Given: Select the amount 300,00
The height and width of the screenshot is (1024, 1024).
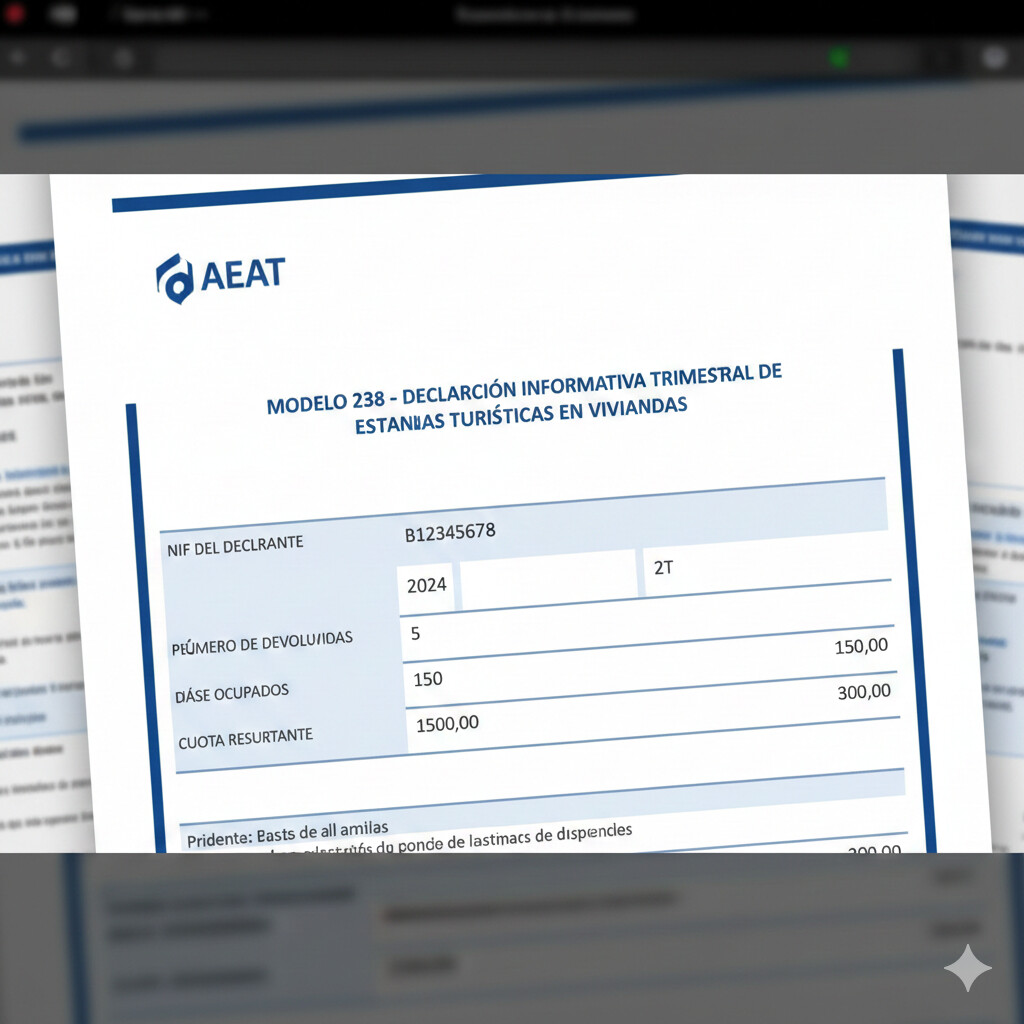Looking at the screenshot, I should tap(864, 692).
